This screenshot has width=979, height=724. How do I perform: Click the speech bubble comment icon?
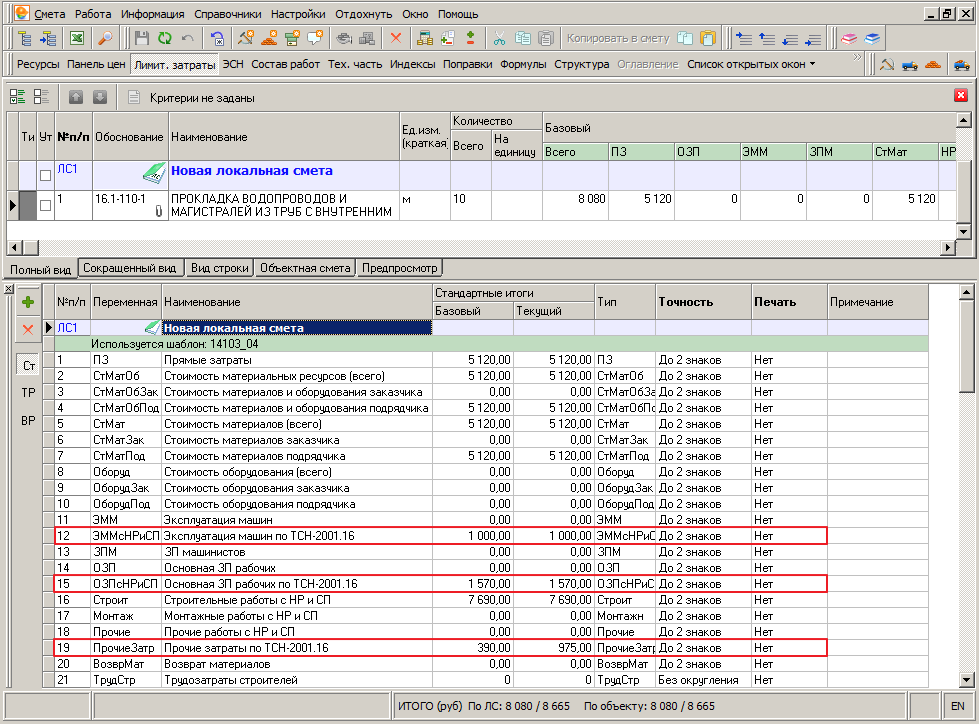point(315,39)
